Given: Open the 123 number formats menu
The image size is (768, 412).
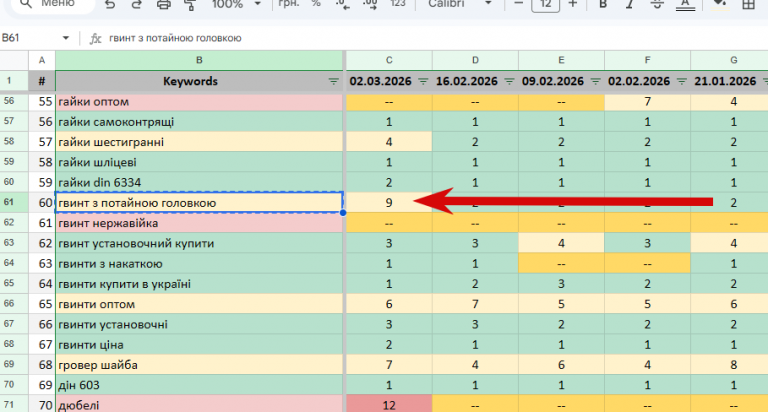Looking at the screenshot, I should click(x=398, y=4).
